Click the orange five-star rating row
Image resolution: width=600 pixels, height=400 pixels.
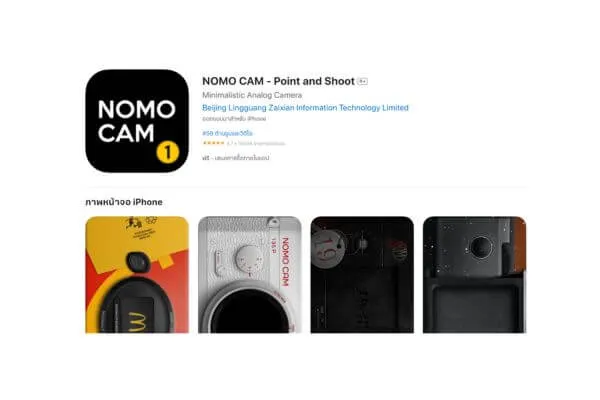coord(214,143)
